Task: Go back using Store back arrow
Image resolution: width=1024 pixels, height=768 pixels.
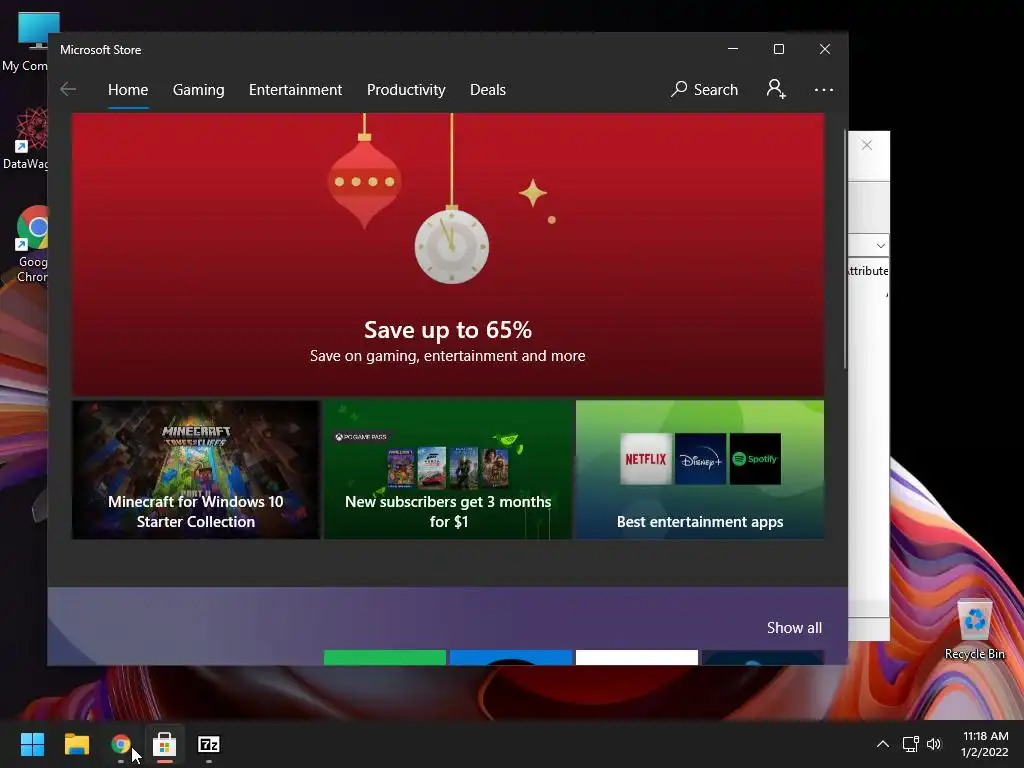Action: click(68, 89)
